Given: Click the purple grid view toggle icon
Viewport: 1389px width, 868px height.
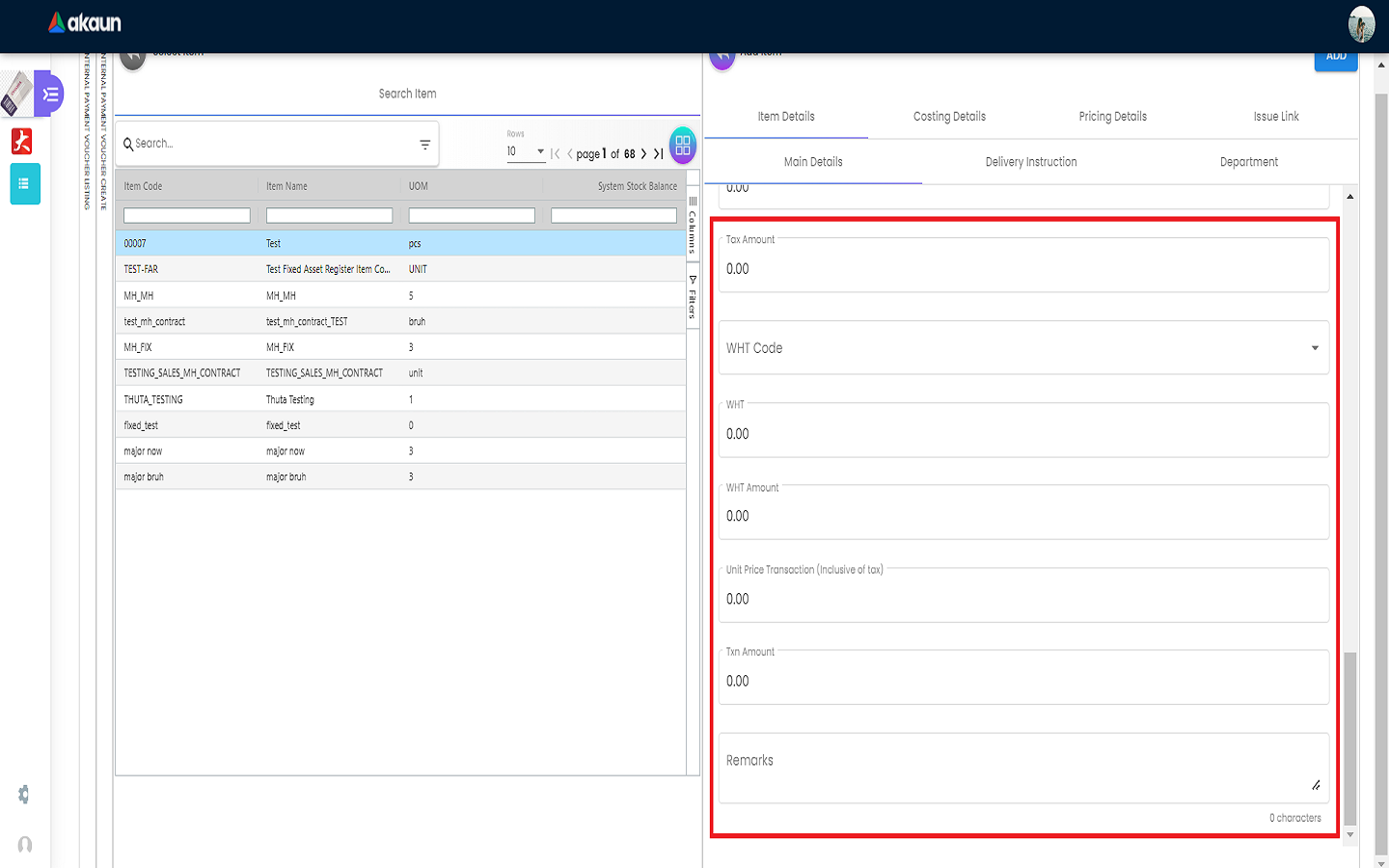Looking at the screenshot, I should [682, 146].
